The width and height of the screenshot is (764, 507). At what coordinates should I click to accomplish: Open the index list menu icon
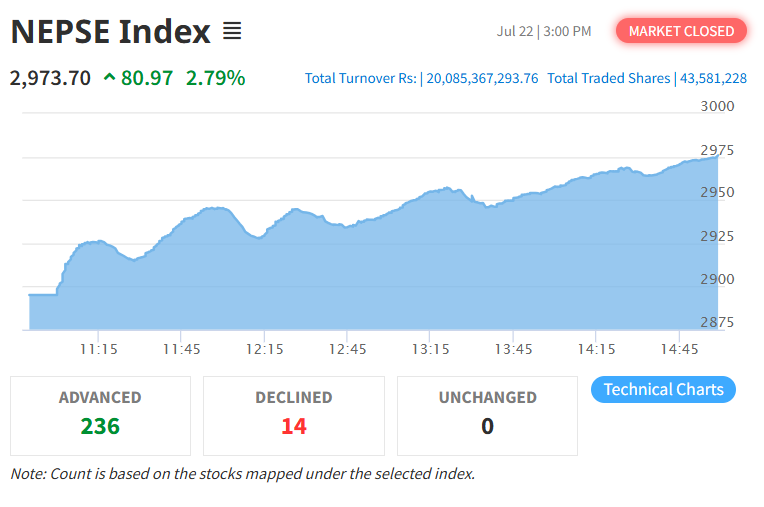[x=232, y=31]
